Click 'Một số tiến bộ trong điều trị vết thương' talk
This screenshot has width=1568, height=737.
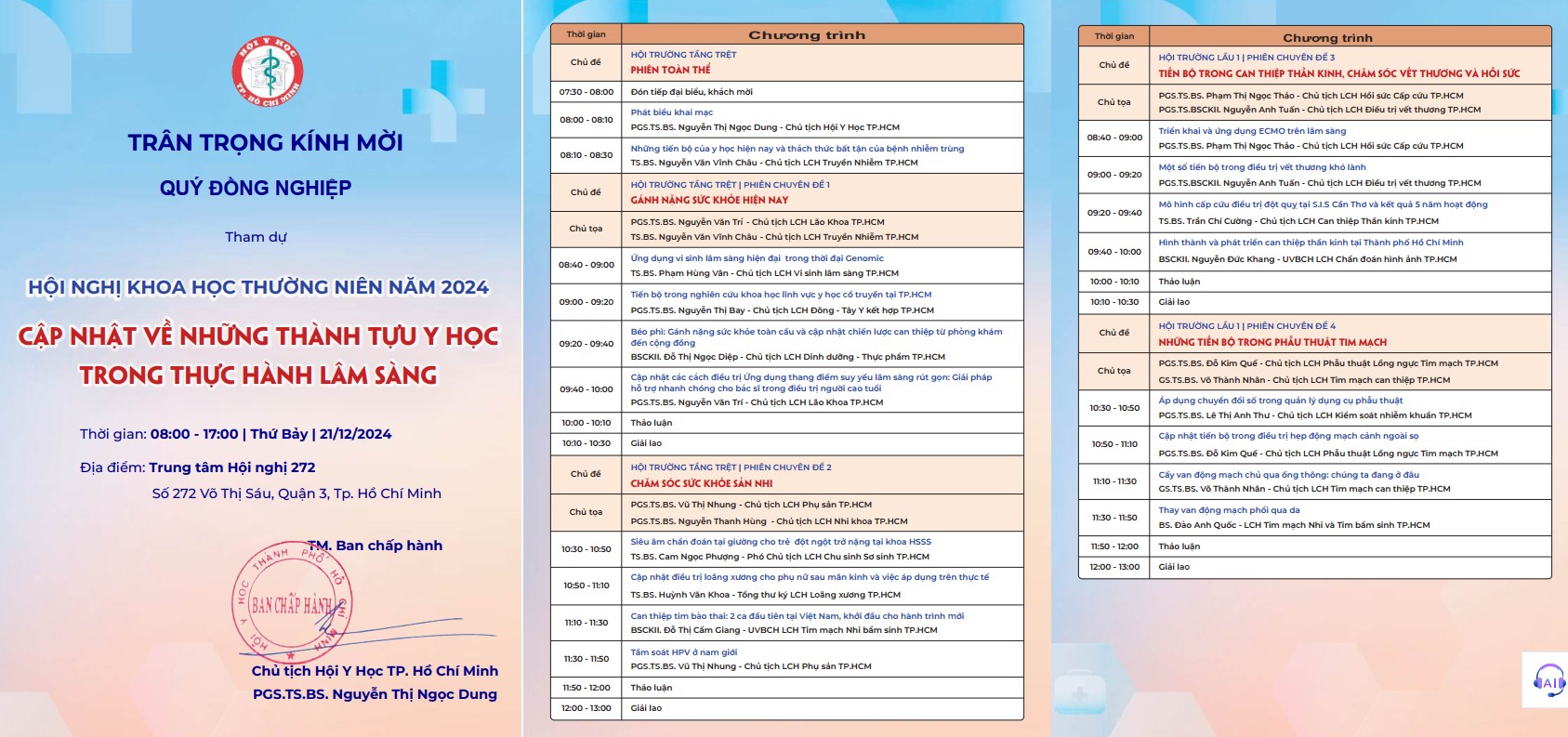point(1261,167)
